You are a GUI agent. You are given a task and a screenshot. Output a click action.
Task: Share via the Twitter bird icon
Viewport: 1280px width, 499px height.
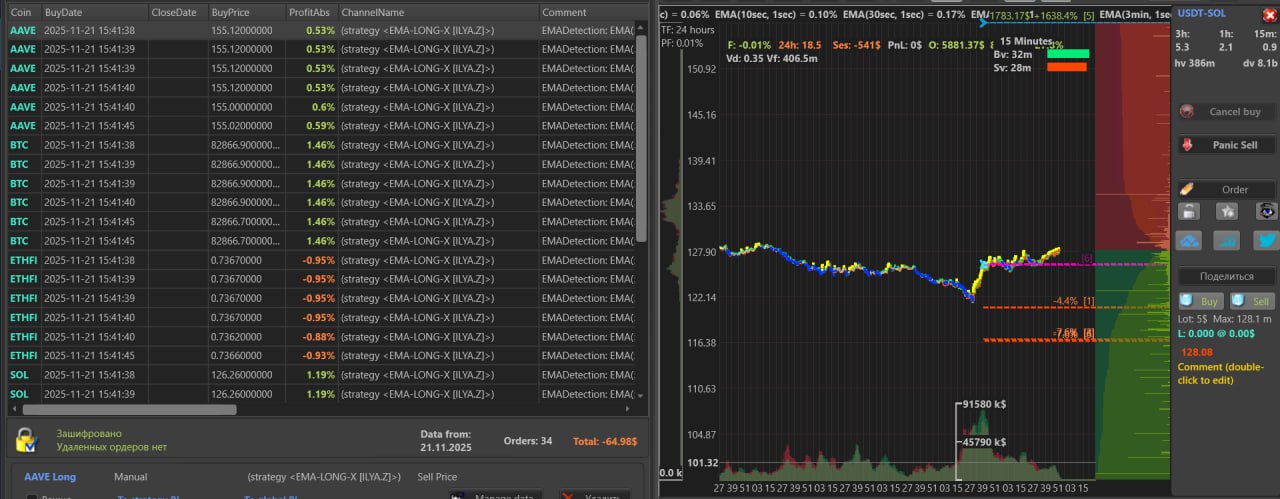tap(1265, 241)
